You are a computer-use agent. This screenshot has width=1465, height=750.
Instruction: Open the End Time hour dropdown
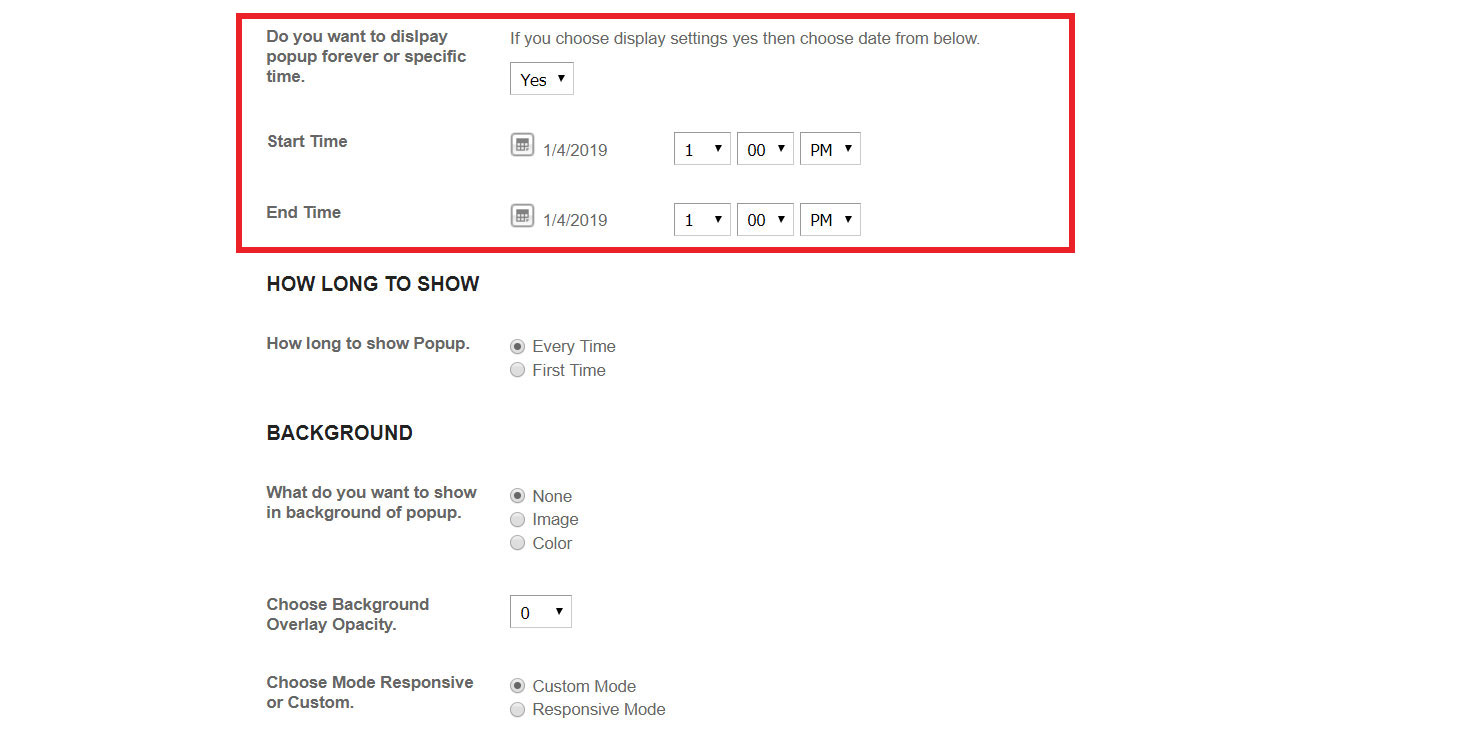click(701, 219)
